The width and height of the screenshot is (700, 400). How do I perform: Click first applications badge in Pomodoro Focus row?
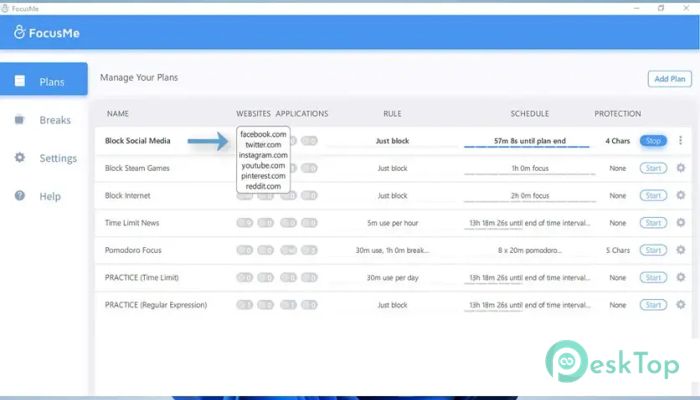[x=288, y=250]
